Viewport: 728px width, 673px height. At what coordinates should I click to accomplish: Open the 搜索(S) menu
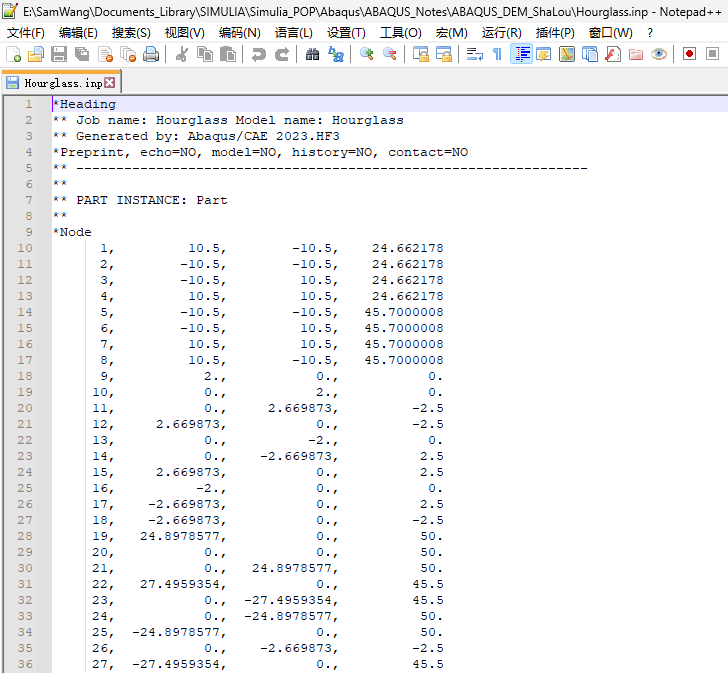[x=131, y=33]
